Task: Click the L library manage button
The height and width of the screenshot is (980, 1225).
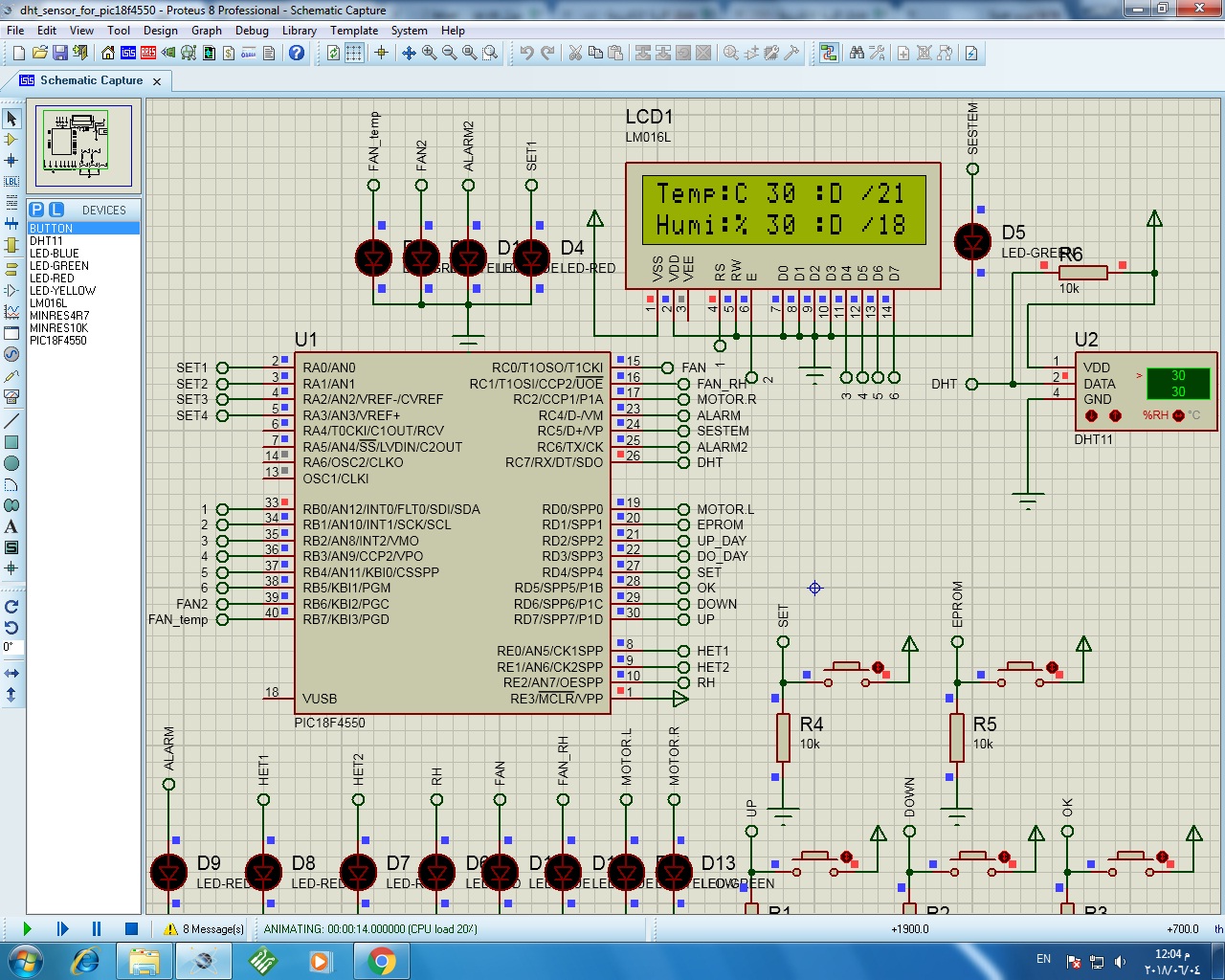Action: 56,210
